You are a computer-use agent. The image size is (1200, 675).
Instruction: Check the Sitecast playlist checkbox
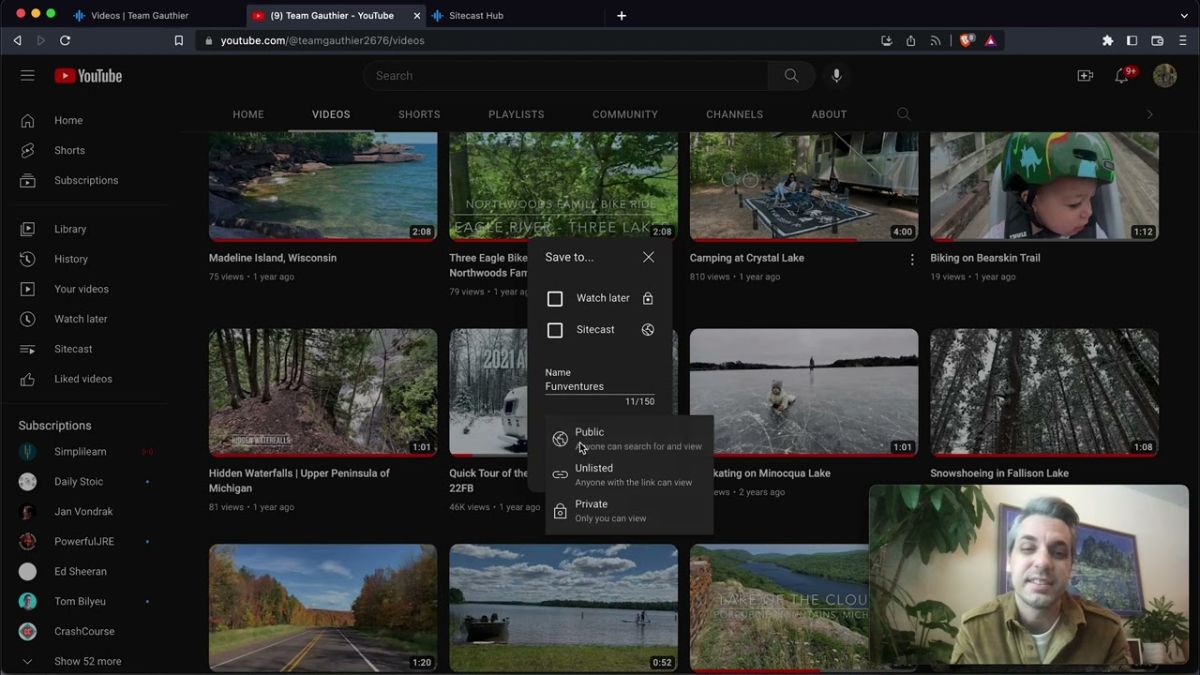click(555, 330)
